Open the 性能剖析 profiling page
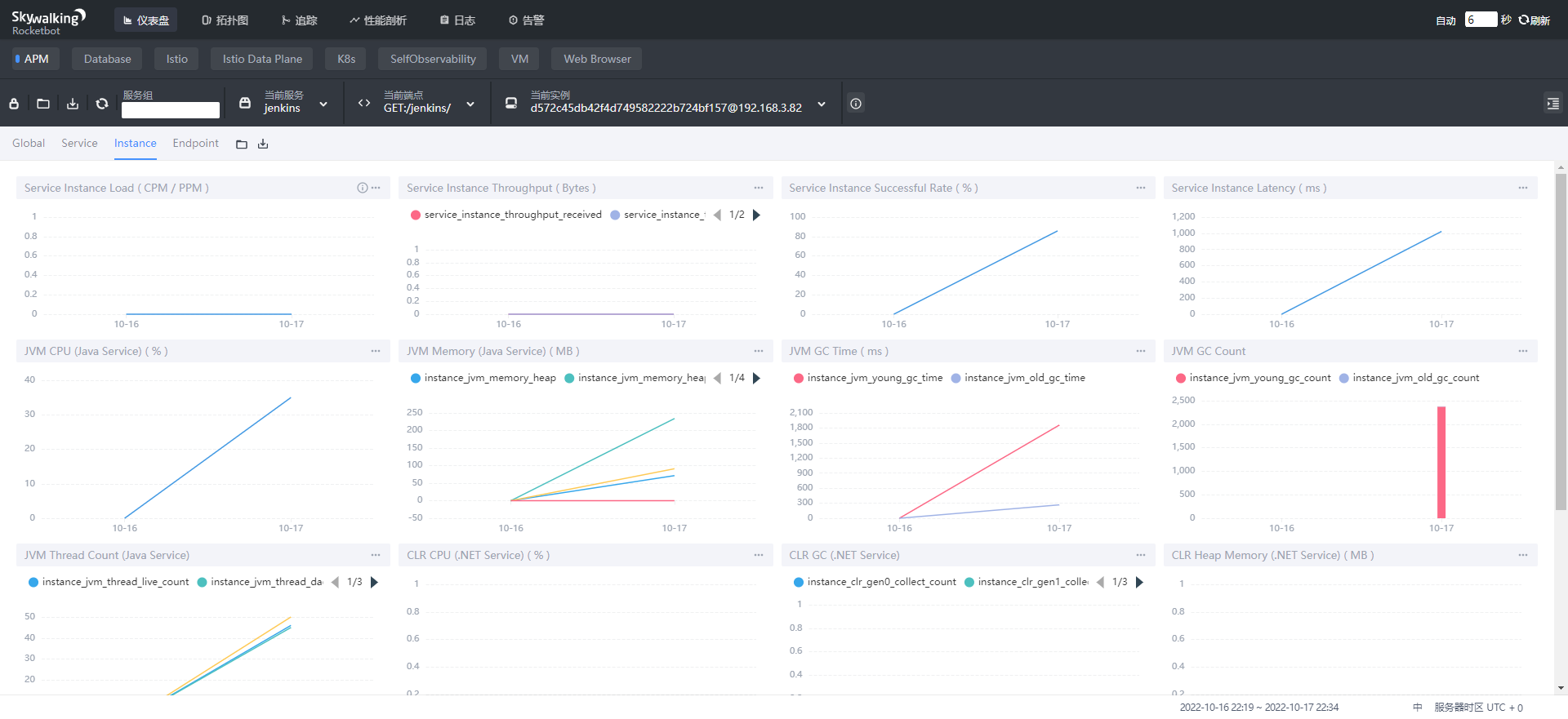1568x719 pixels. tap(378, 20)
